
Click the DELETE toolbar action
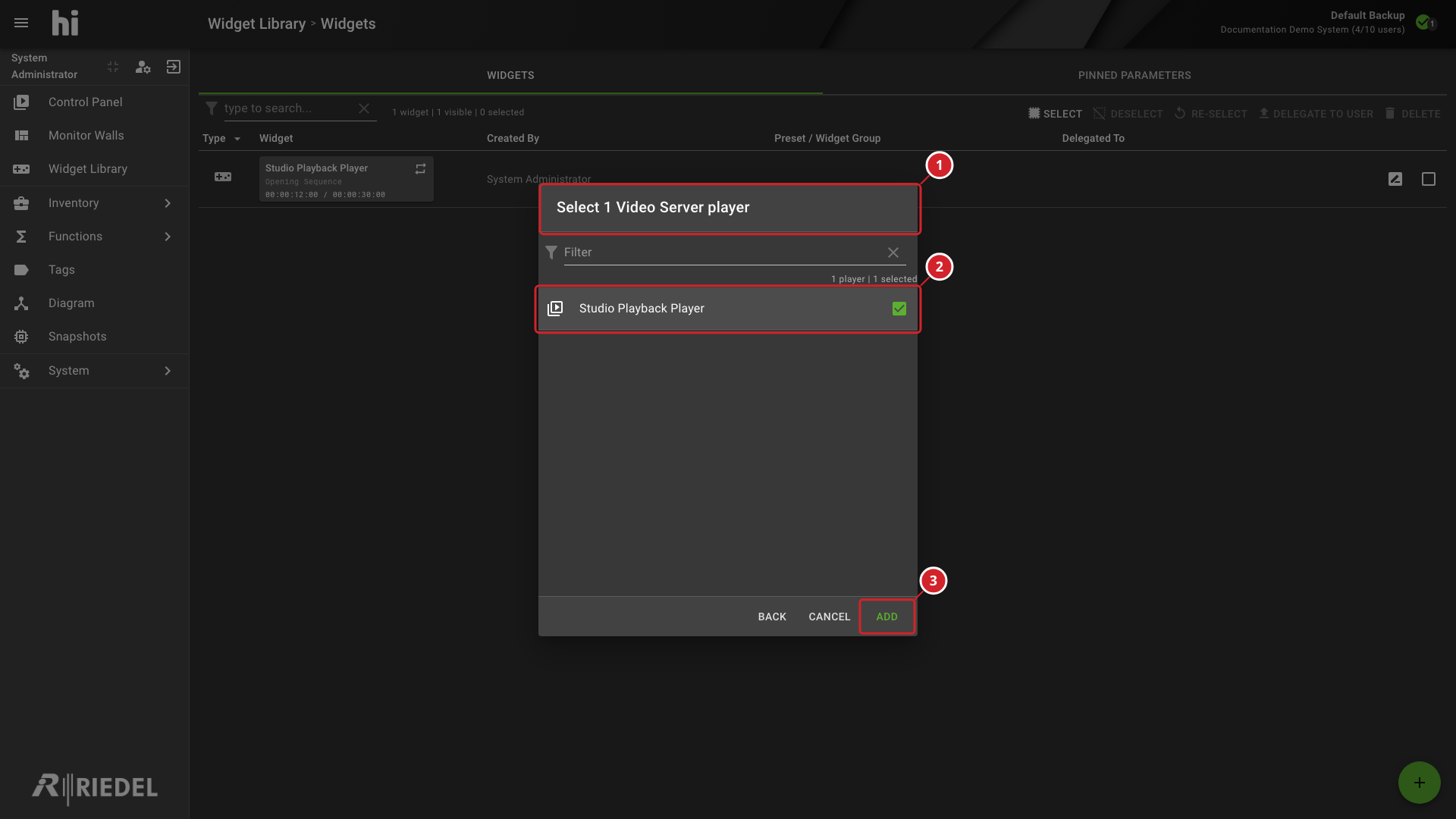click(1412, 114)
